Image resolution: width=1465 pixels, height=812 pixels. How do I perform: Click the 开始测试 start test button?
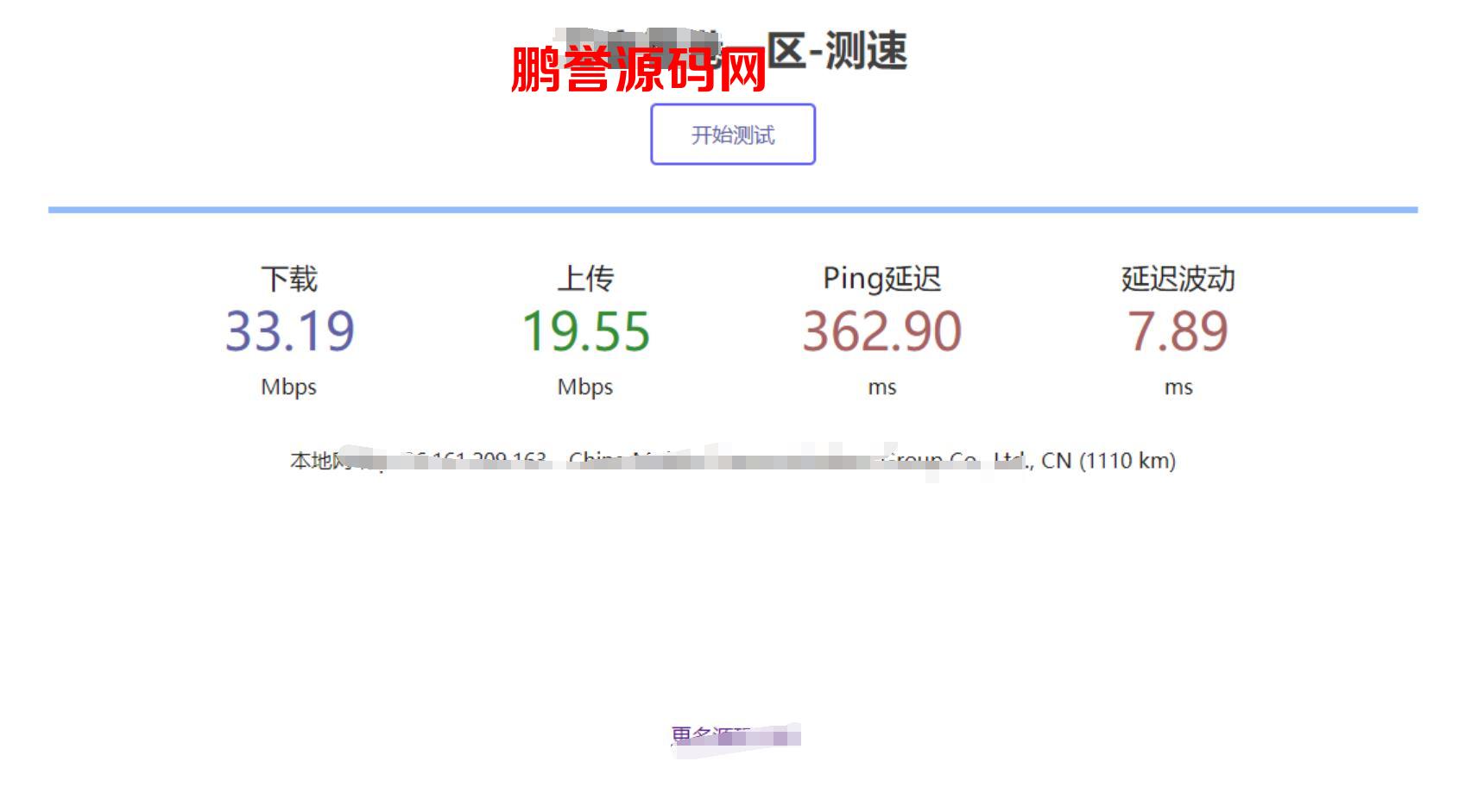click(x=732, y=135)
